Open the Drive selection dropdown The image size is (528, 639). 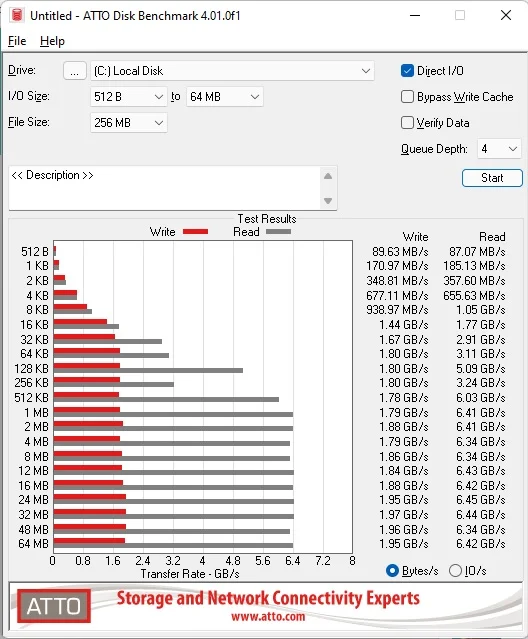pyautogui.click(x=232, y=71)
